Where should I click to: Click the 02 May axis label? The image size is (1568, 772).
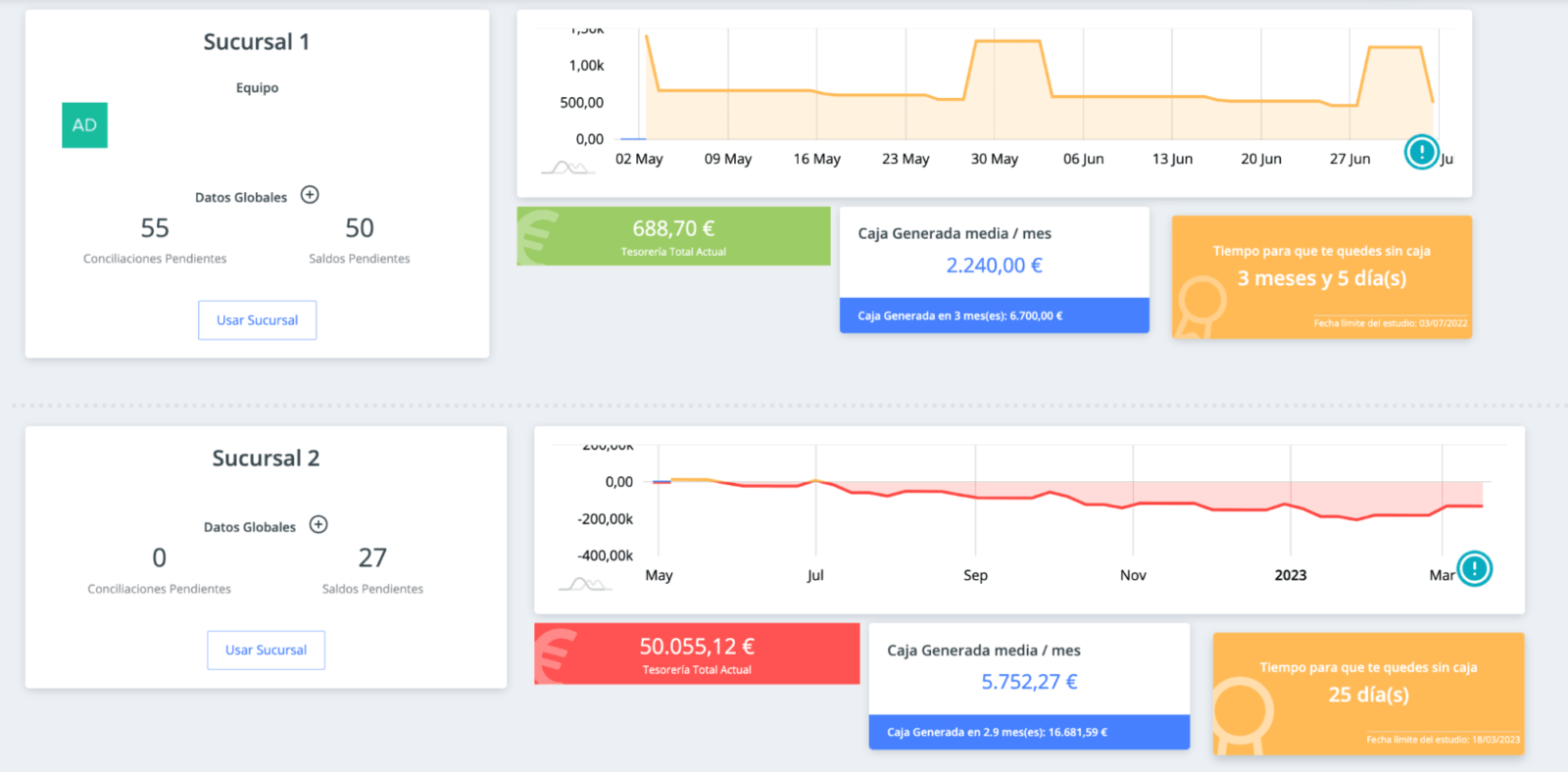[x=639, y=159]
